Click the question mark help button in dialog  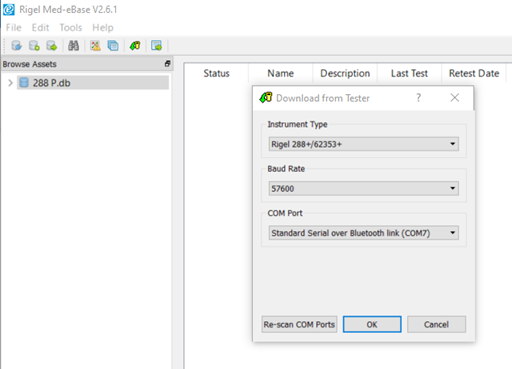pyautogui.click(x=419, y=98)
